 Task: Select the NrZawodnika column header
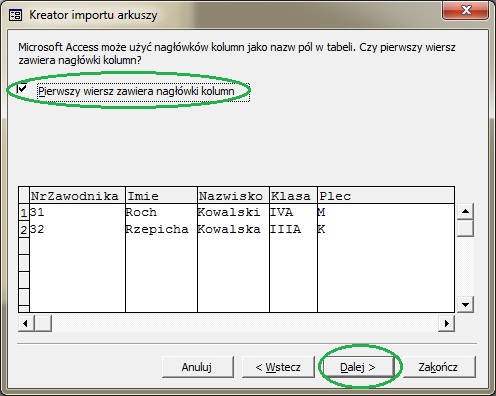(77, 196)
